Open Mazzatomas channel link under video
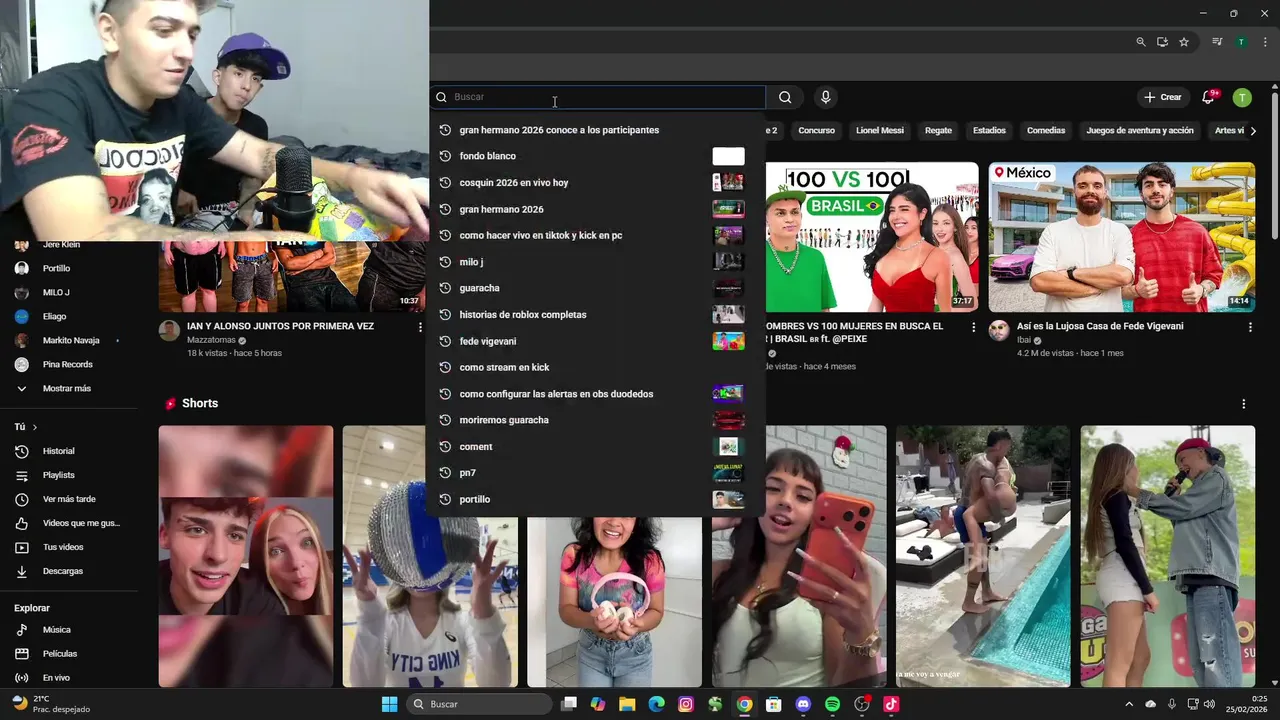Screen dimensions: 1280x720 click(x=211, y=340)
